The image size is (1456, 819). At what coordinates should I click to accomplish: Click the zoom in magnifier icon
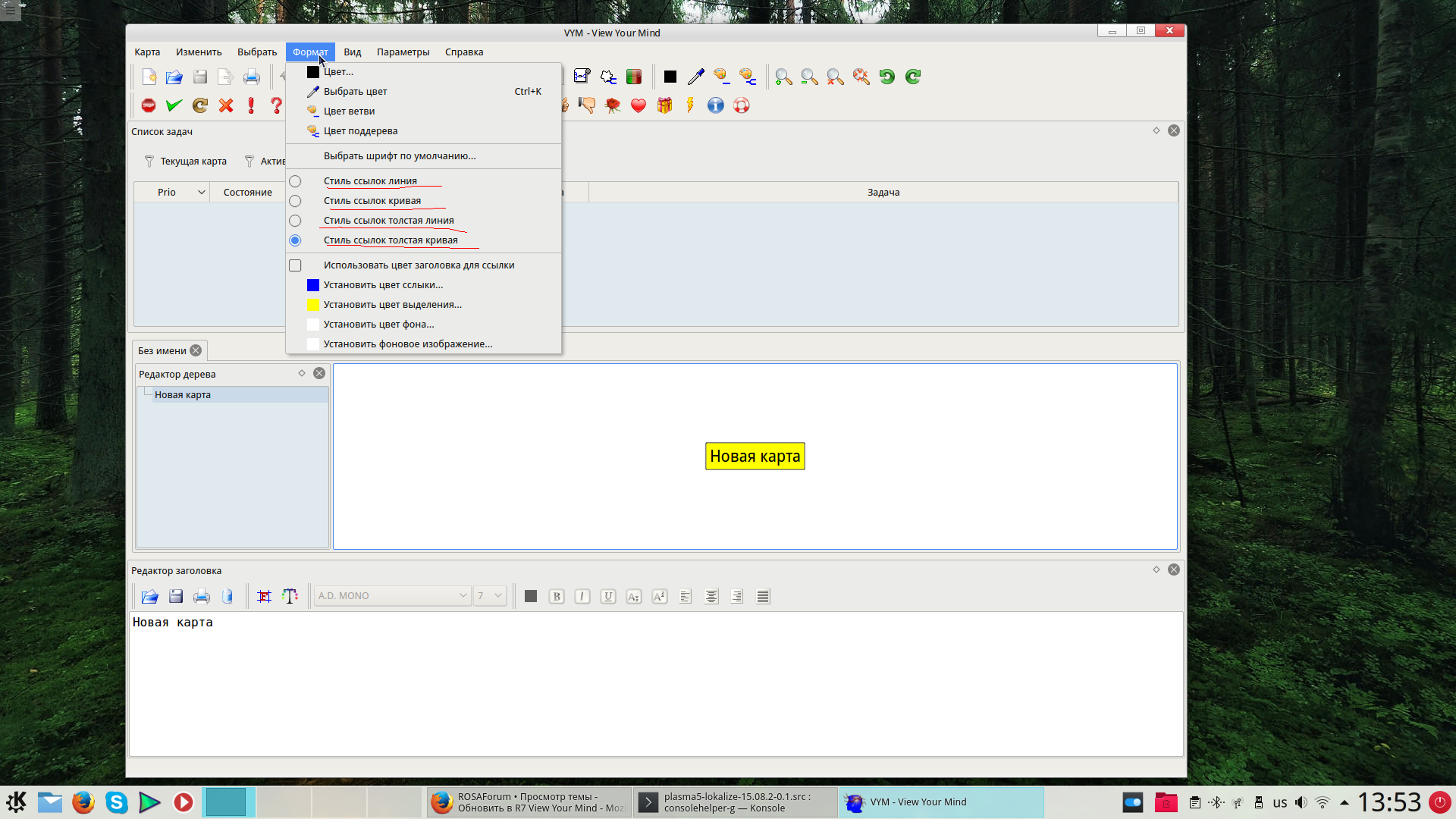(x=783, y=77)
